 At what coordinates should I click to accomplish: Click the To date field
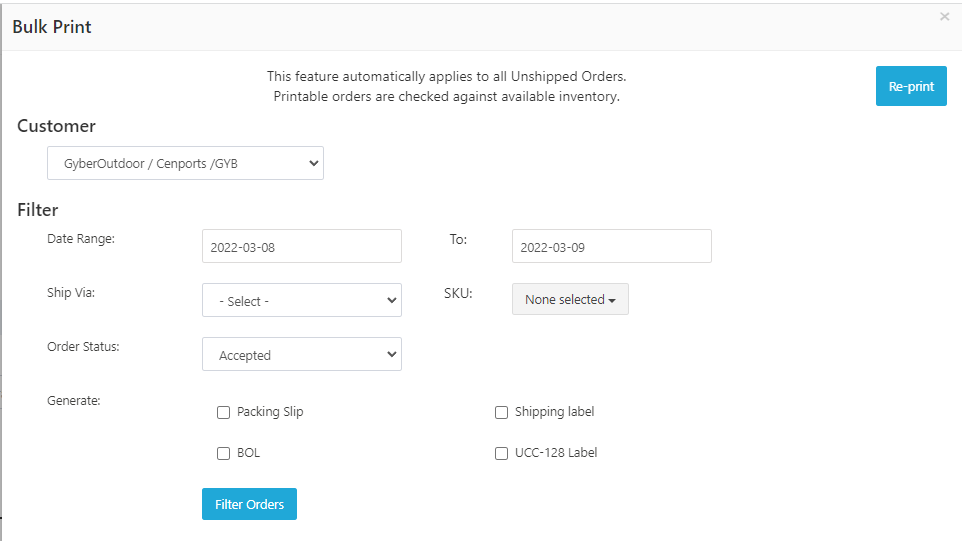pos(611,247)
